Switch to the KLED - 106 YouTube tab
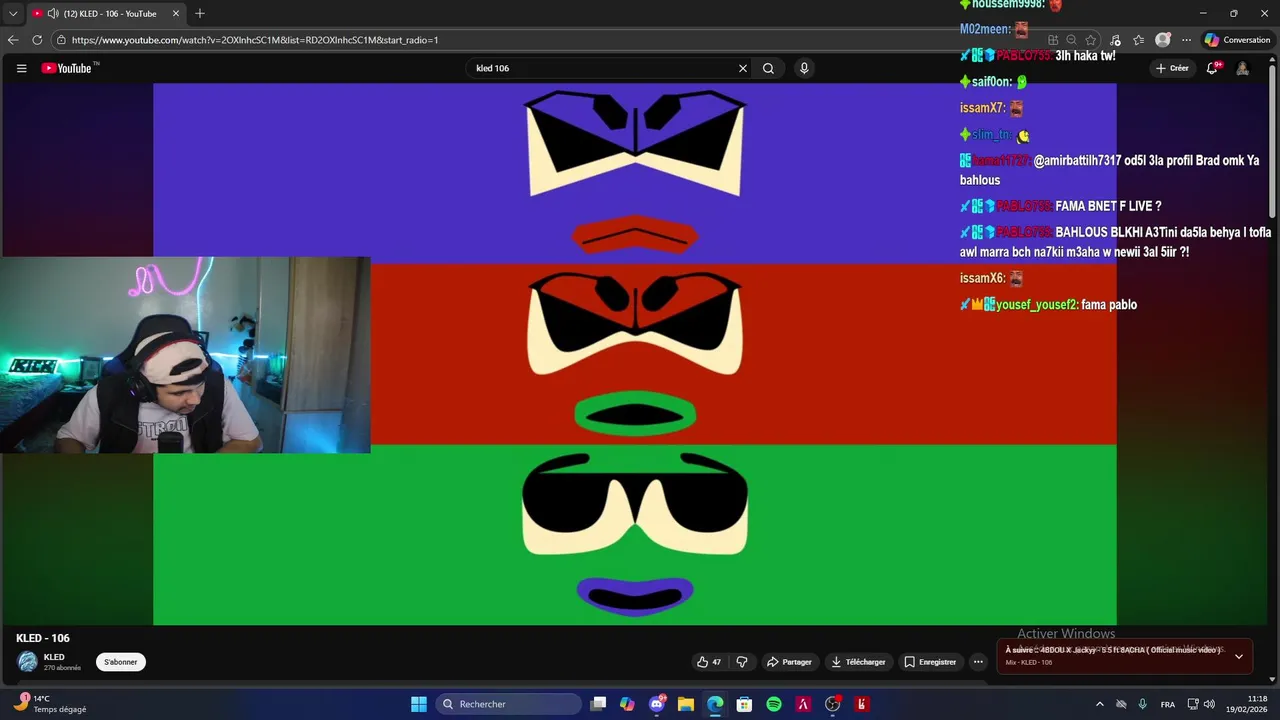Image resolution: width=1280 pixels, height=720 pixels. point(105,14)
